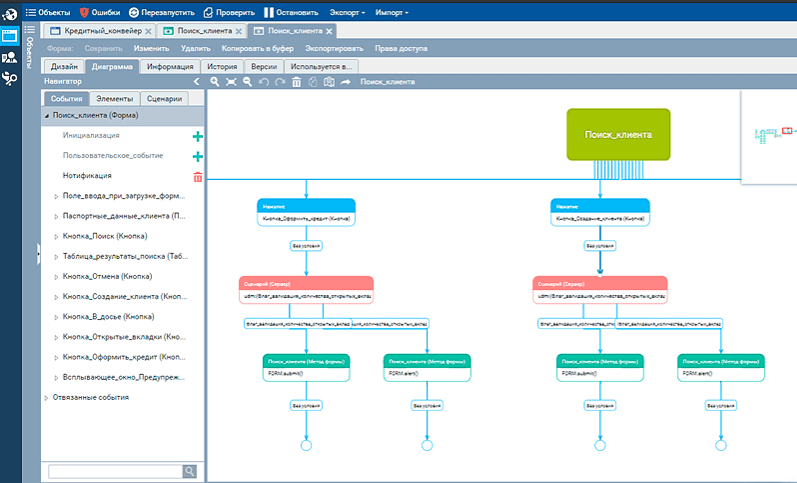Expand Кнопка_Поиск (Кнопка) node

coord(56,236)
